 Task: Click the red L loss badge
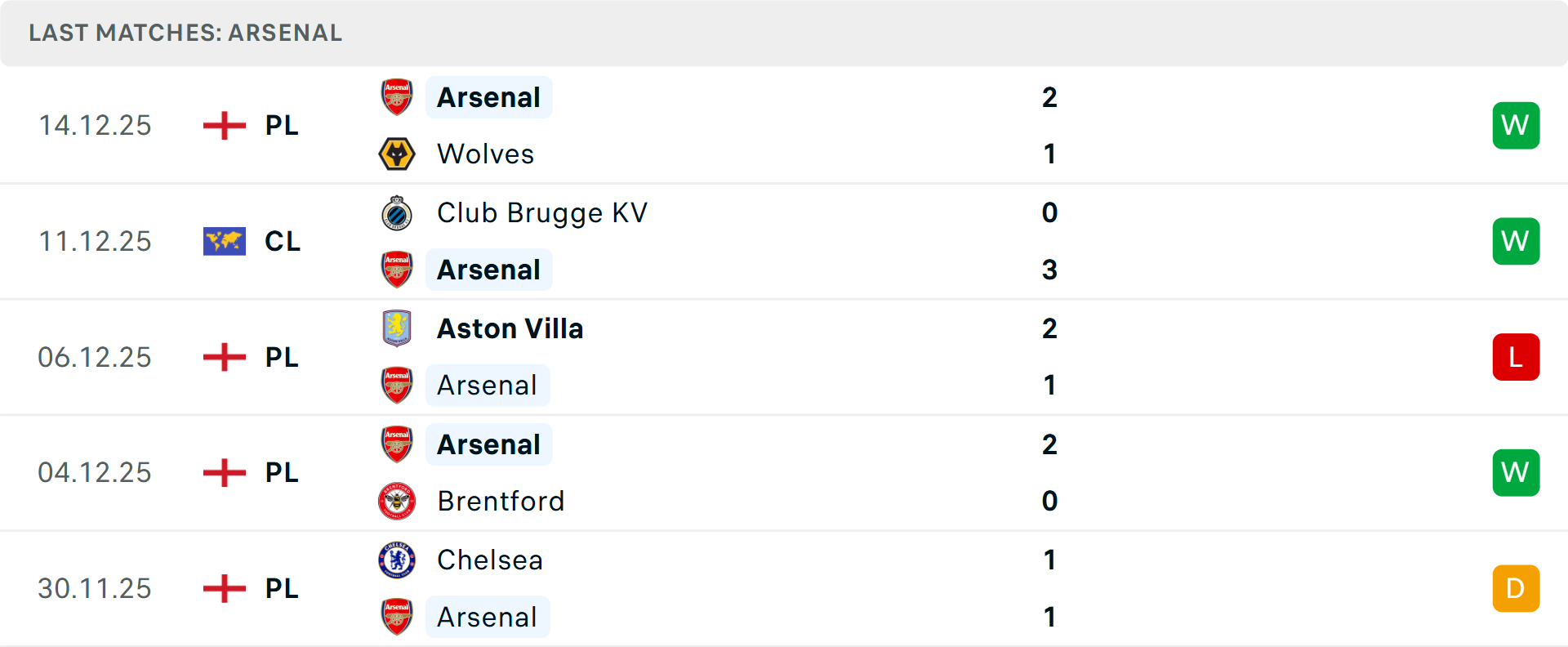[1516, 357]
